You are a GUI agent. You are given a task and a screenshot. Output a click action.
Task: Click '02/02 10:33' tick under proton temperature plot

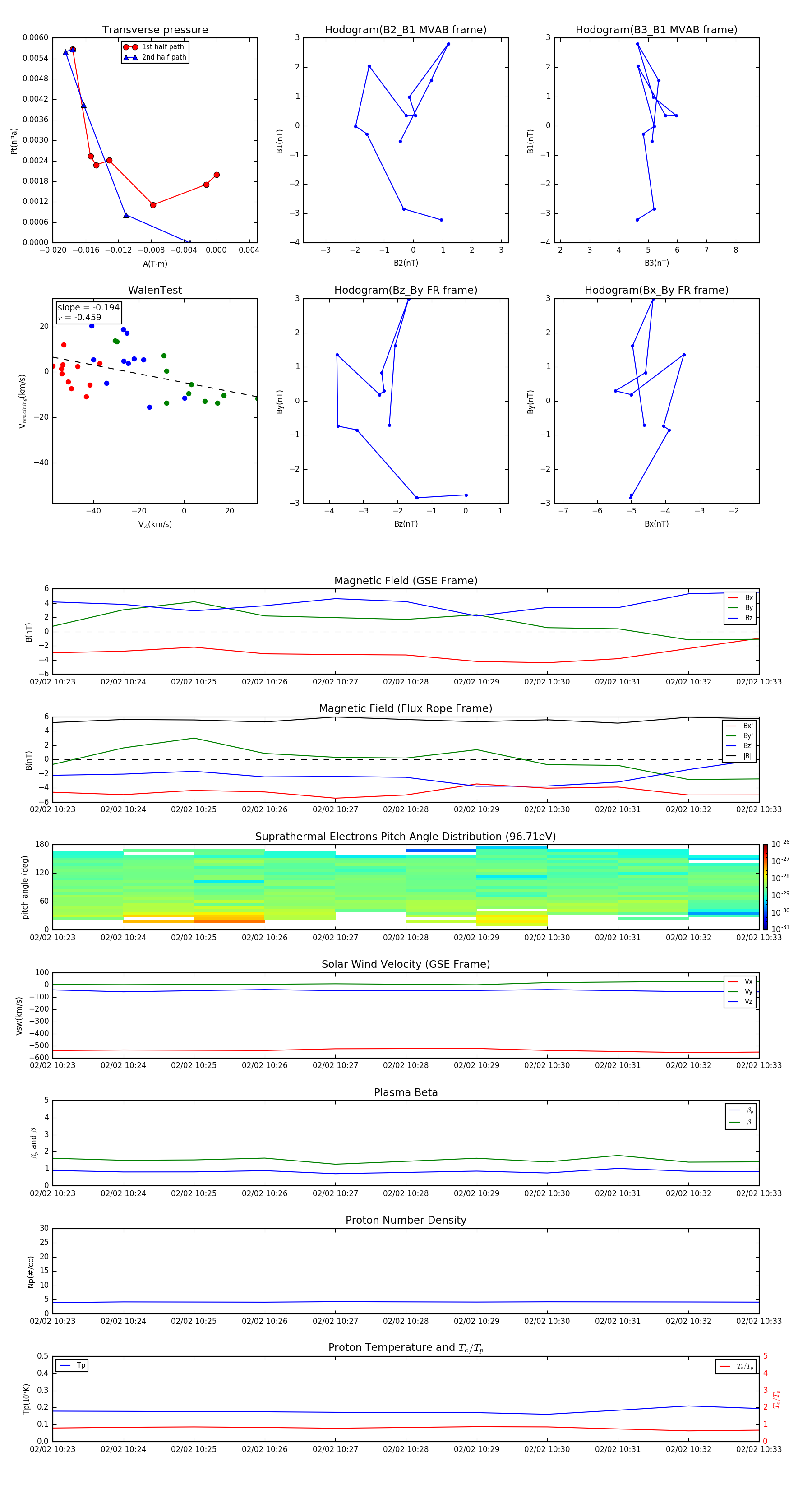759,1449
